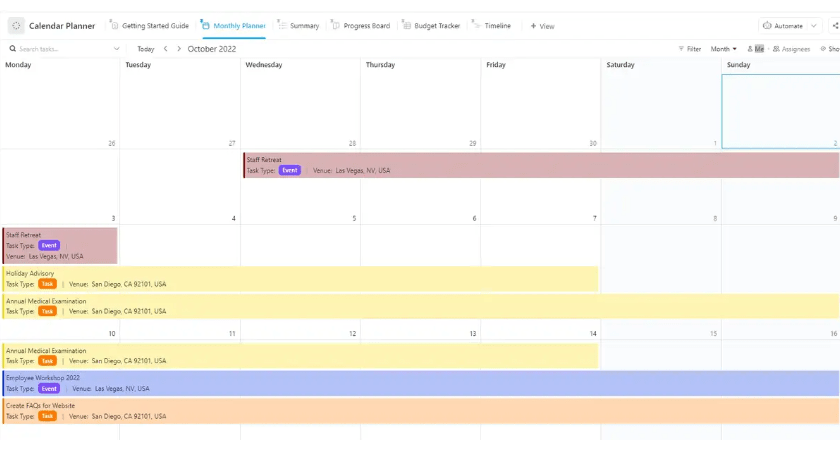Click Event tag on first-week Staff Retreat

click(x=289, y=170)
